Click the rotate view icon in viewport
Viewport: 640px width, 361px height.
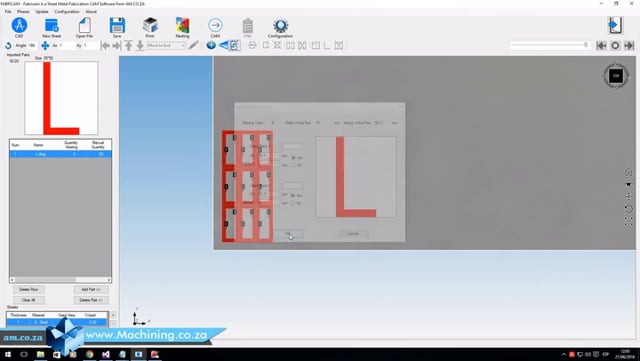(x=628, y=209)
